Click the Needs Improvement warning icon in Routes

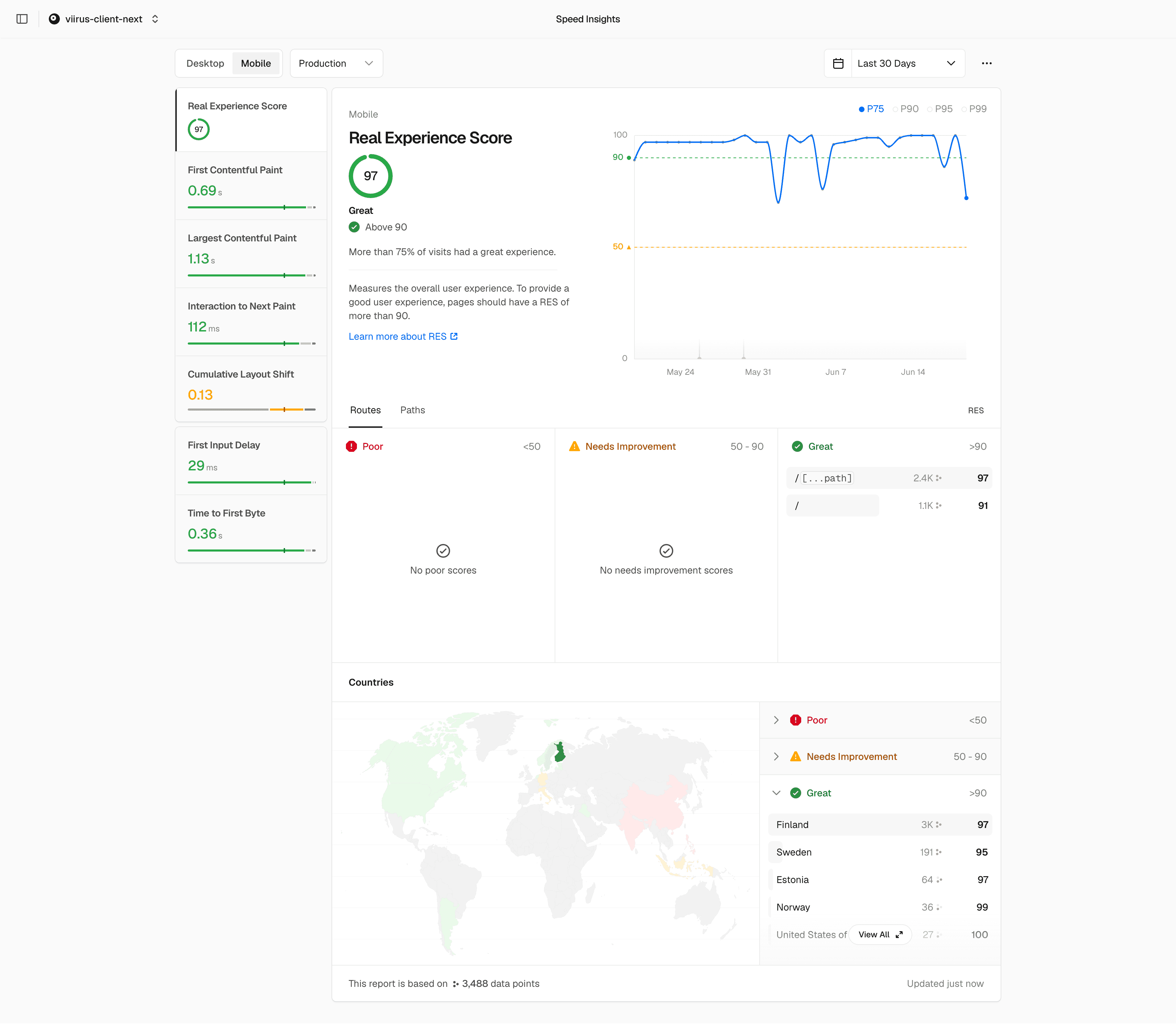point(574,447)
